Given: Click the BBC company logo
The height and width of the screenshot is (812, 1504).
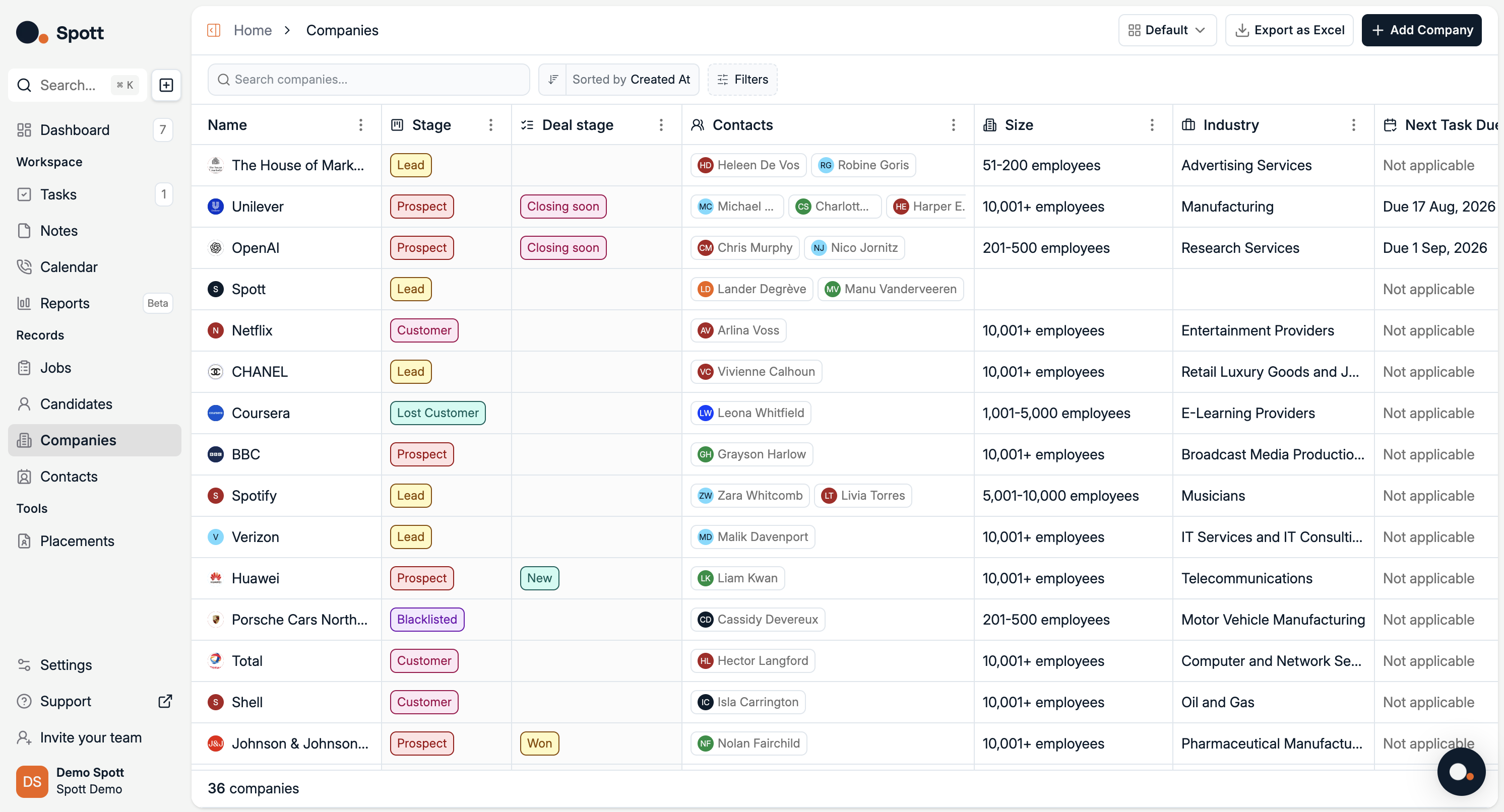Looking at the screenshot, I should [x=215, y=454].
